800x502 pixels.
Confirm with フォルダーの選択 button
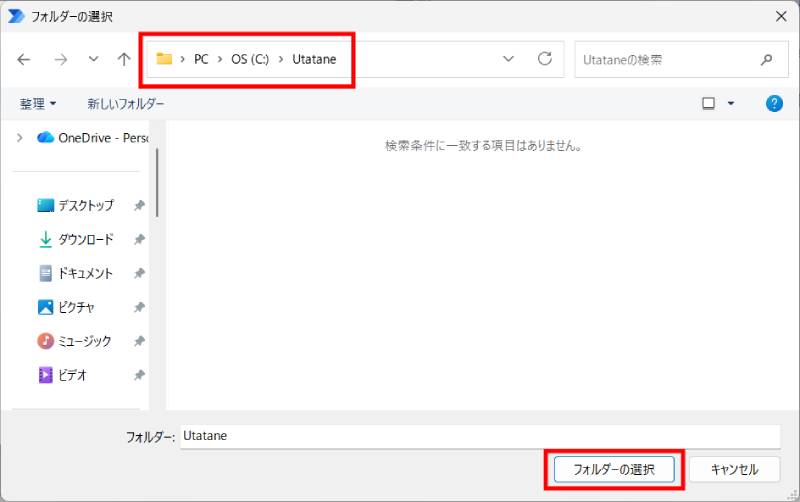click(614, 469)
